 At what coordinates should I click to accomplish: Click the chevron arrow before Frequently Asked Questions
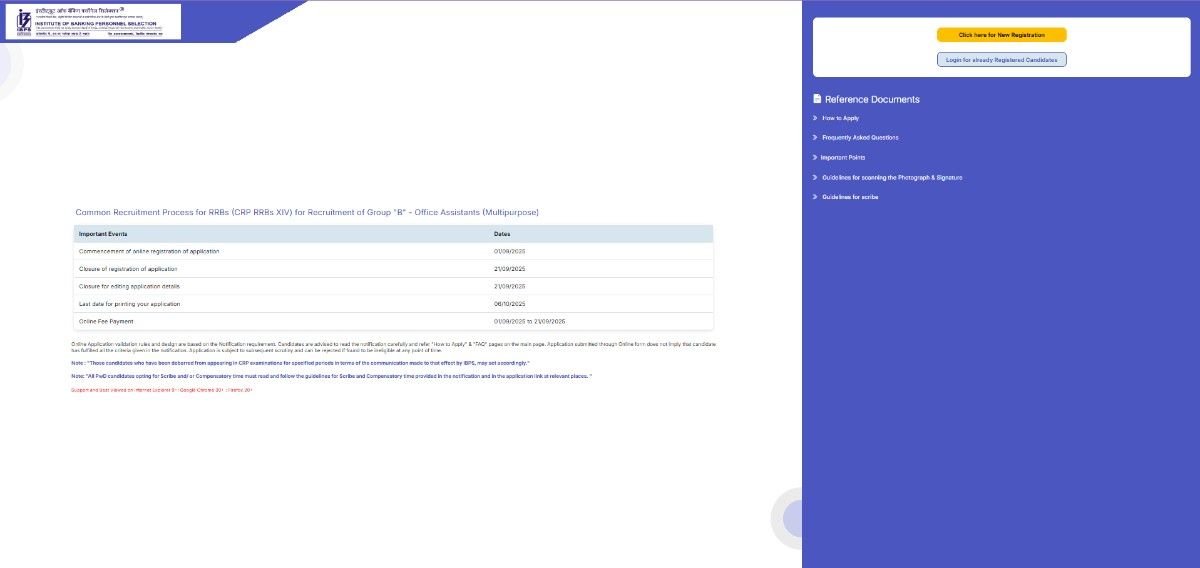pyautogui.click(x=816, y=137)
